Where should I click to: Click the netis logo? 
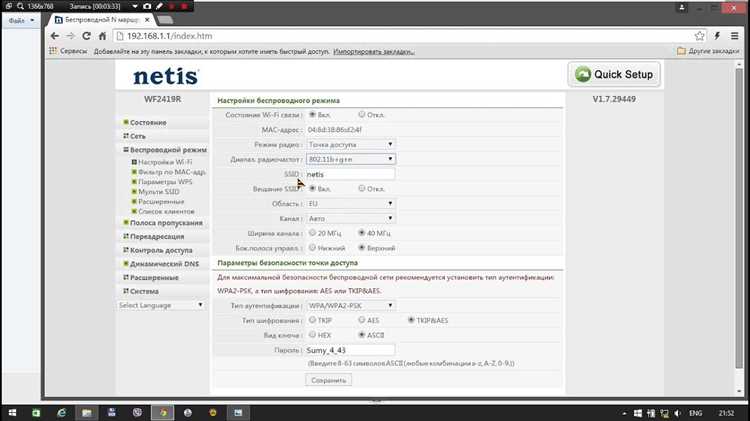tap(165, 76)
